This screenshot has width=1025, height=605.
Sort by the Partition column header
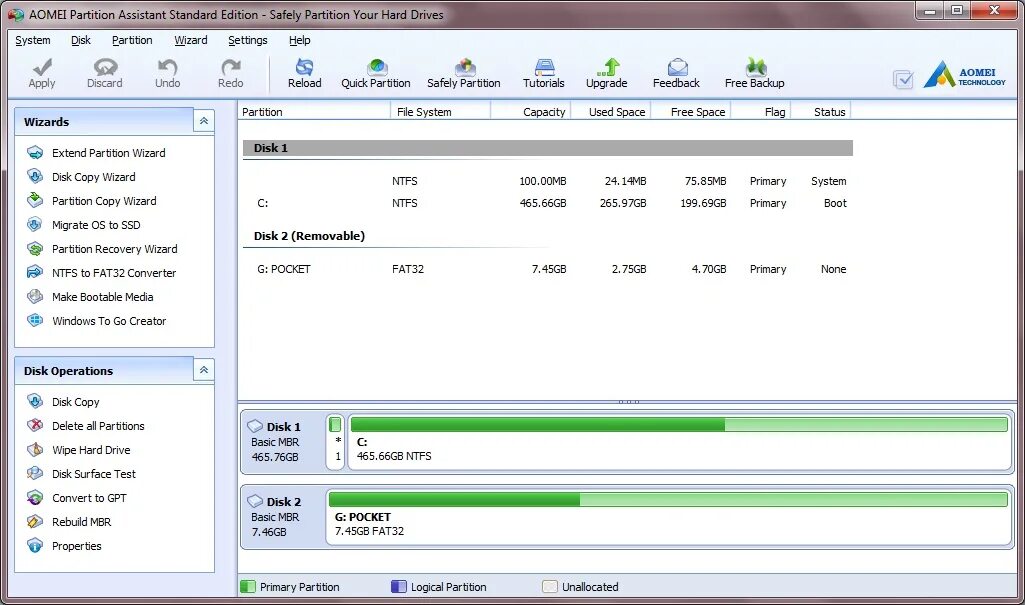point(314,112)
